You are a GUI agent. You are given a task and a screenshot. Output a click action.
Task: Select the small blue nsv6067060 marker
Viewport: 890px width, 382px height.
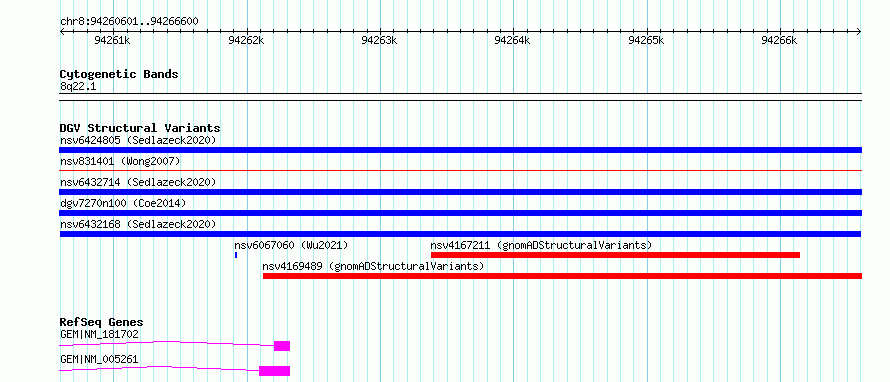tap(236, 255)
